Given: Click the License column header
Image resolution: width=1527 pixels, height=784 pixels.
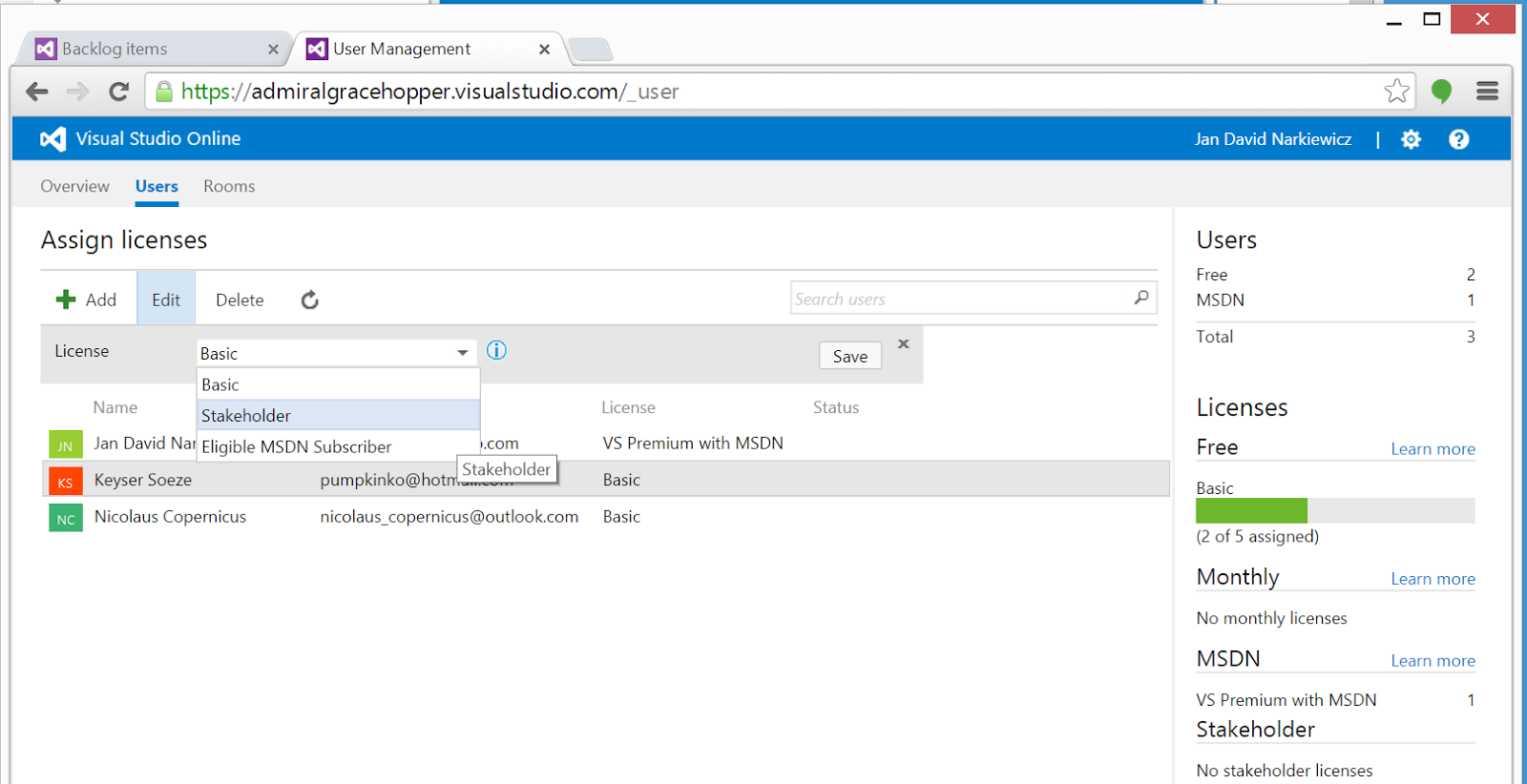Looking at the screenshot, I should tap(628, 407).
